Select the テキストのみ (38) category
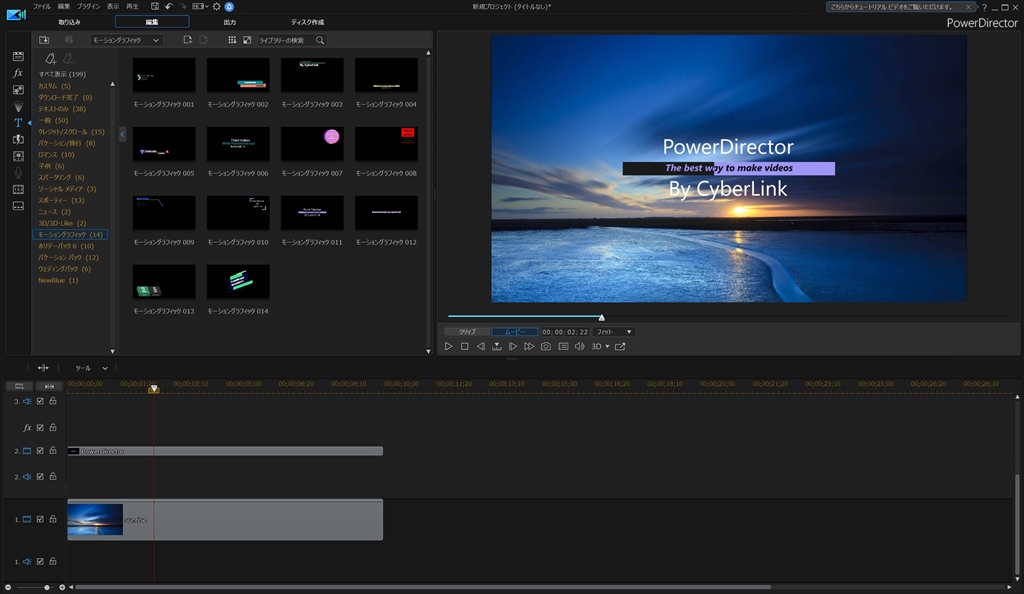The width and height of the screenshot is (1024, 594). pos(62,109)
